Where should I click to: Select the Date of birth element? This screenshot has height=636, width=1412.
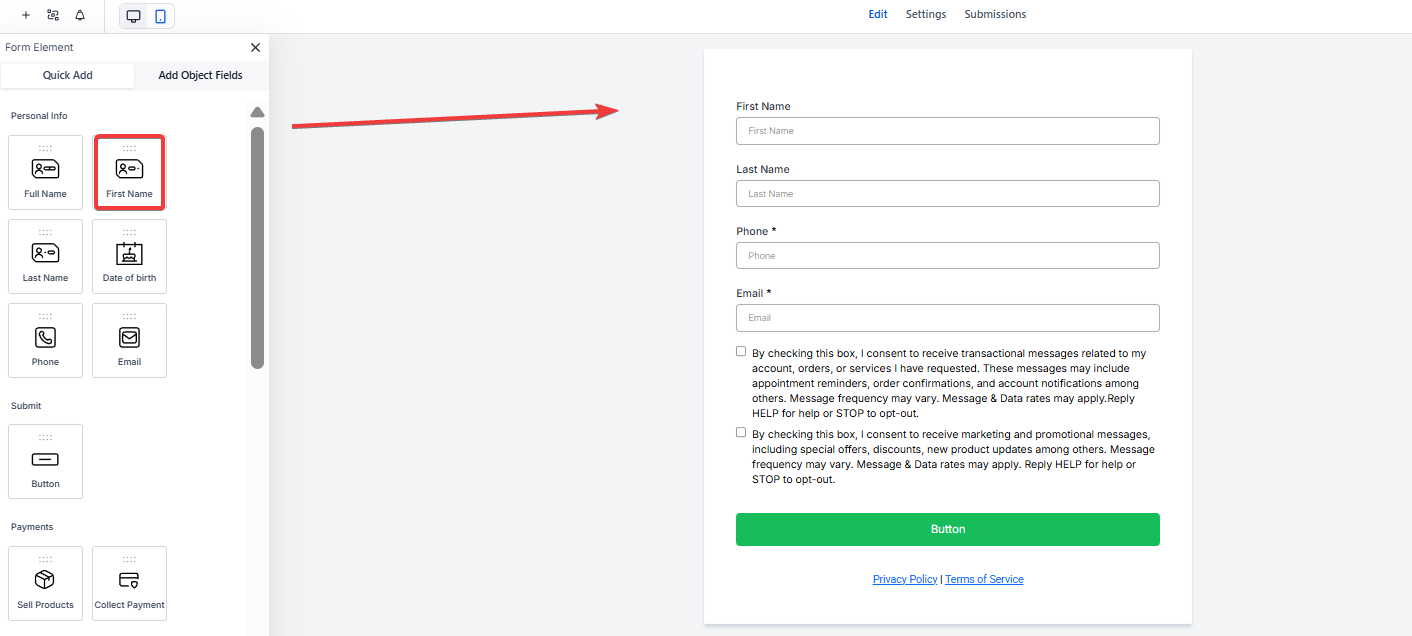pyautogui.click(x=129, y=257)
